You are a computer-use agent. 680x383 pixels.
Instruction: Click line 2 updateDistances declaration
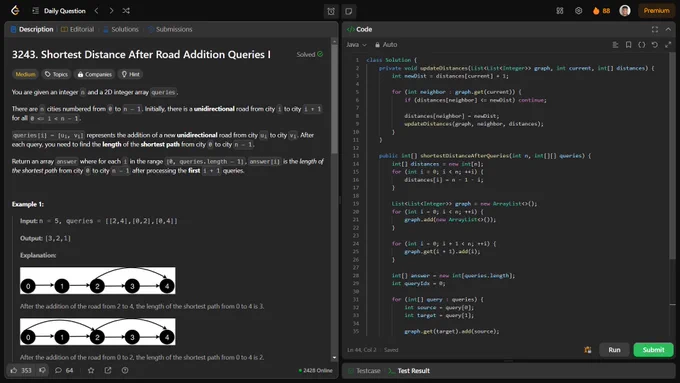517,68
